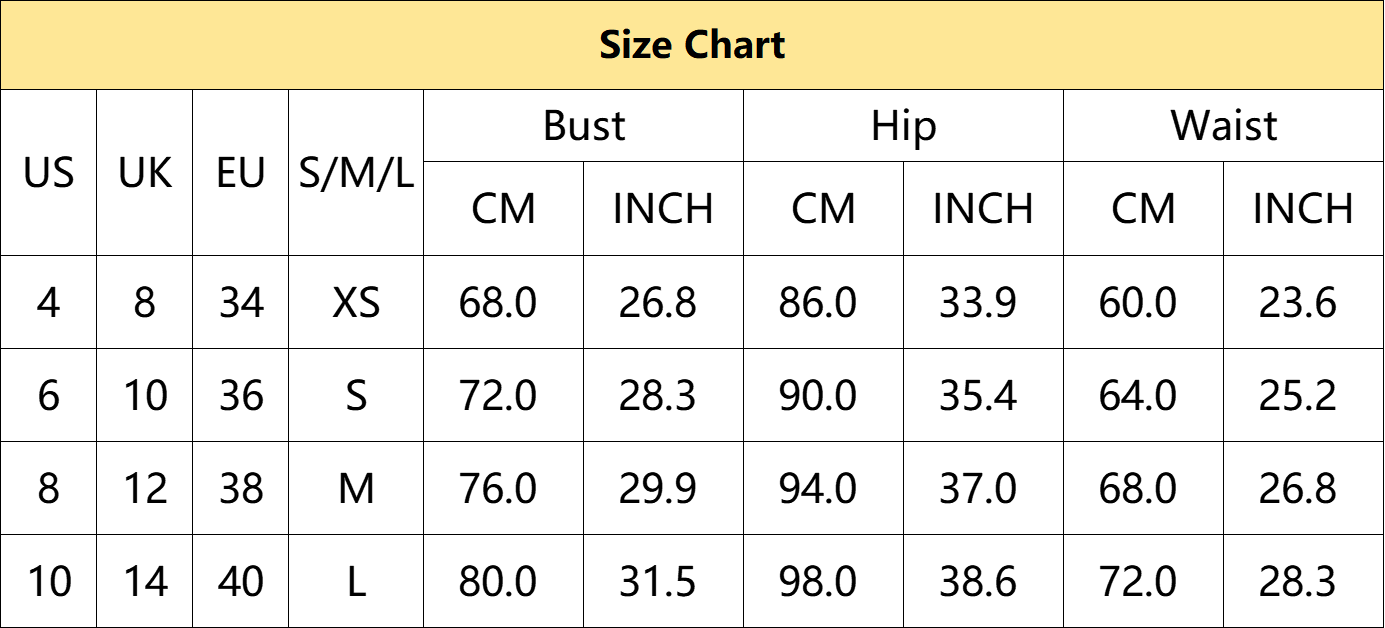Click the S/M/L column header

pos(356,173)
